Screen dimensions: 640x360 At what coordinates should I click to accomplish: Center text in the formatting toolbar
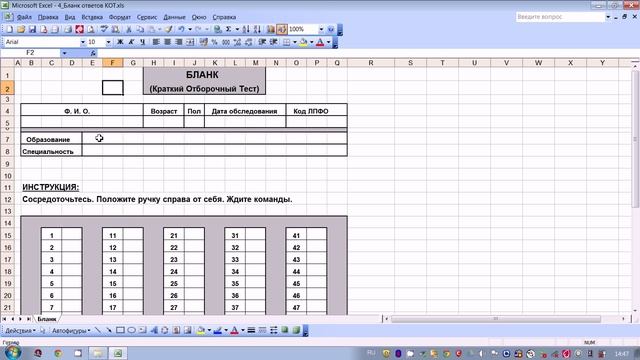(x=167, y=42)
